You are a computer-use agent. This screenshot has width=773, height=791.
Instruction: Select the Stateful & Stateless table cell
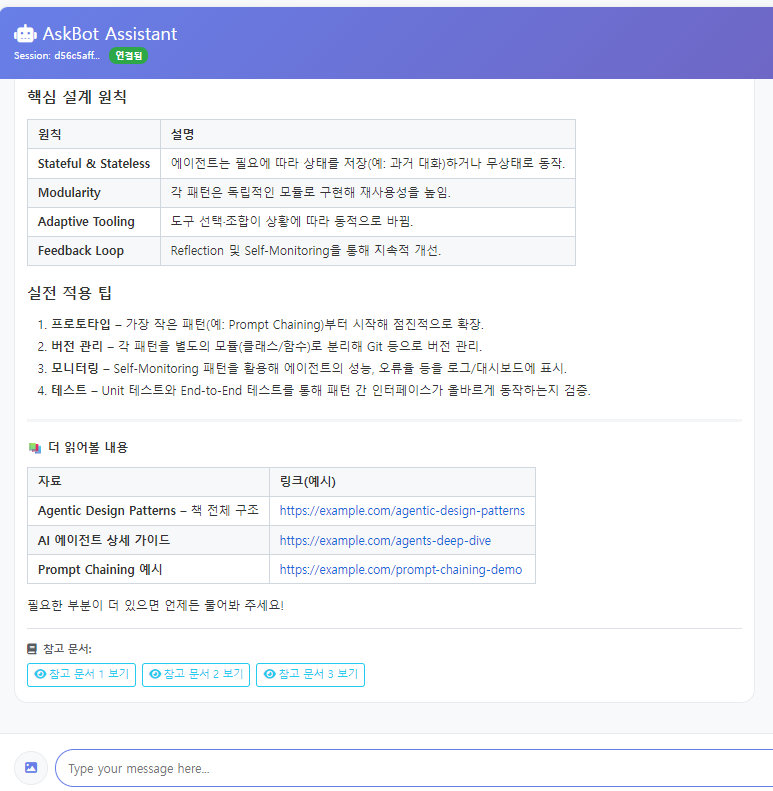(94, 164)
